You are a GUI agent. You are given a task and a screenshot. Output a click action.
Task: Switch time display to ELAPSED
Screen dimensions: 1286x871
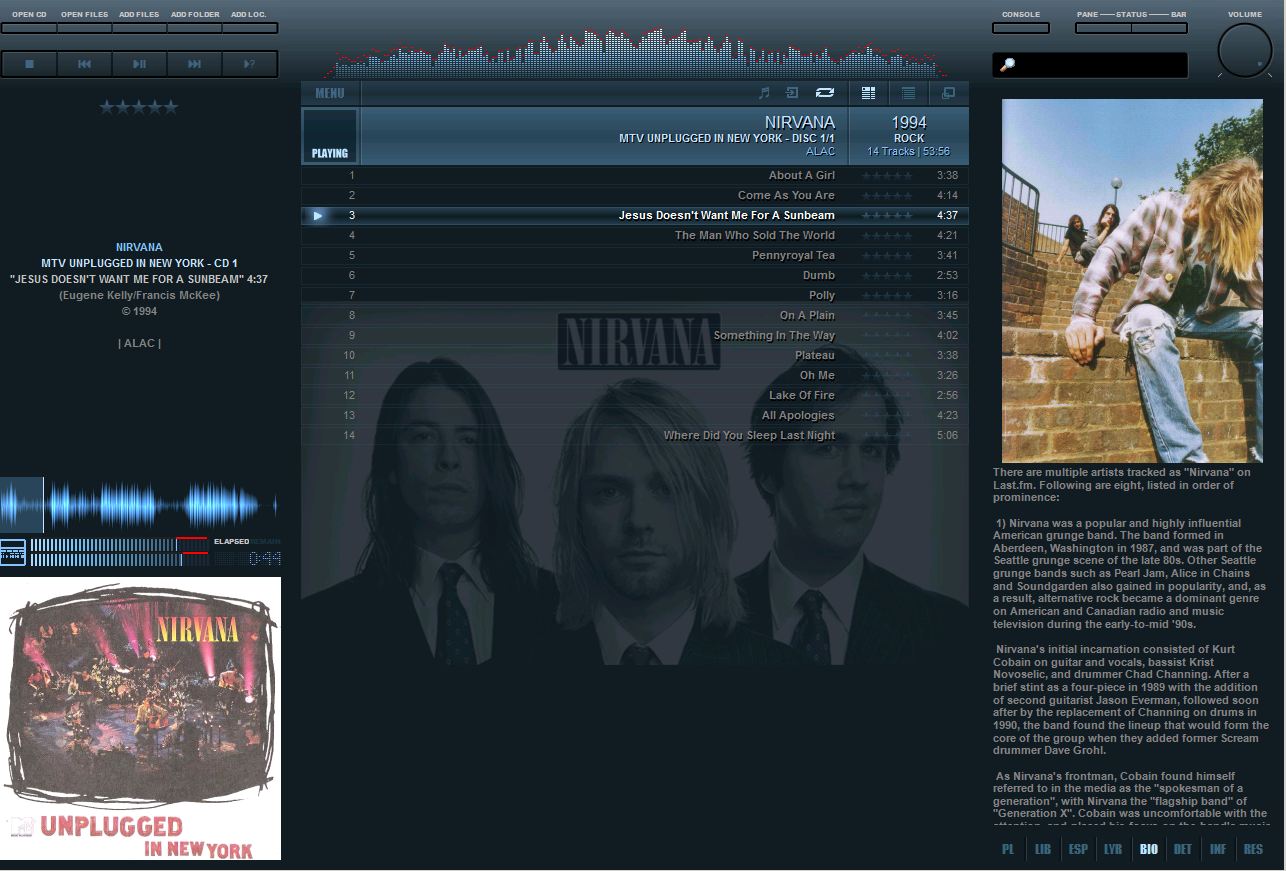point(231,541)
